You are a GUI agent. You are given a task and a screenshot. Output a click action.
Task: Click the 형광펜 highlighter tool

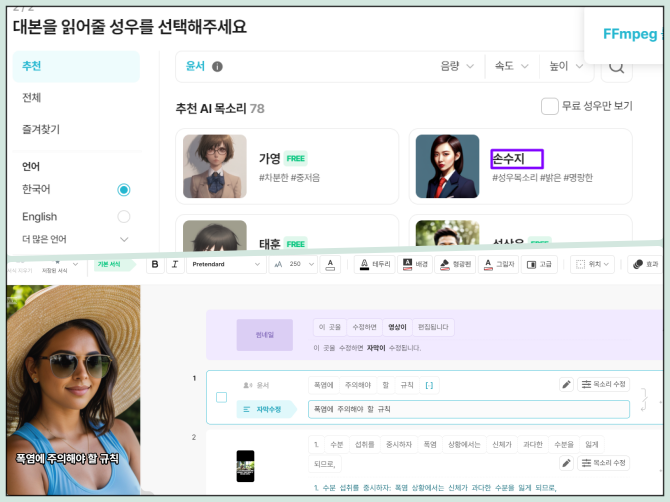455,264
